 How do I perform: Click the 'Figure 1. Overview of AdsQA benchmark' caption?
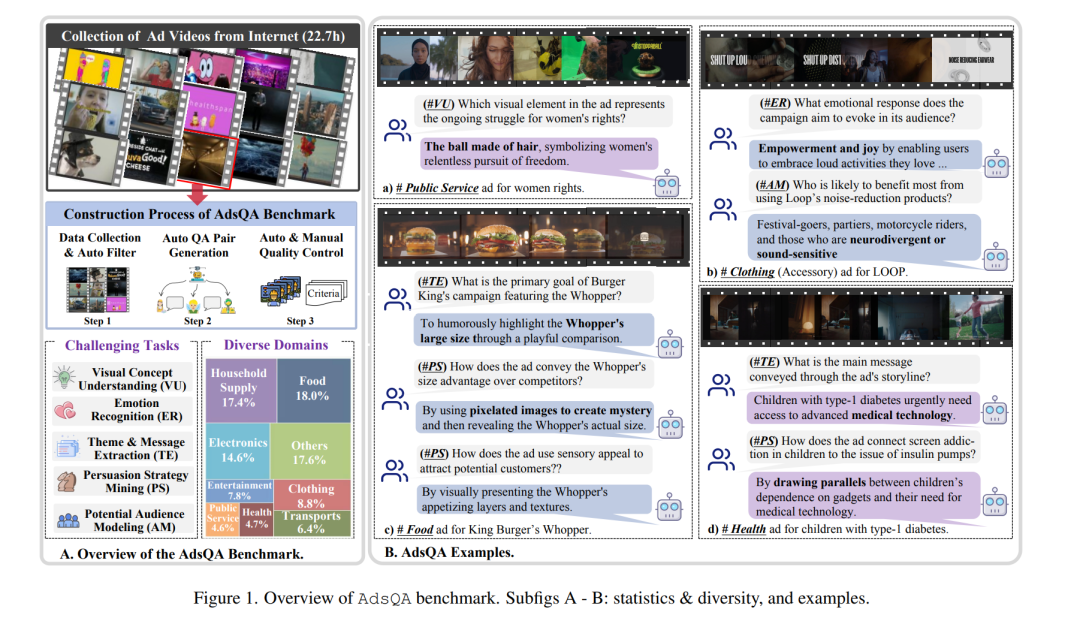pyautogui.click(x=531, y=598)
